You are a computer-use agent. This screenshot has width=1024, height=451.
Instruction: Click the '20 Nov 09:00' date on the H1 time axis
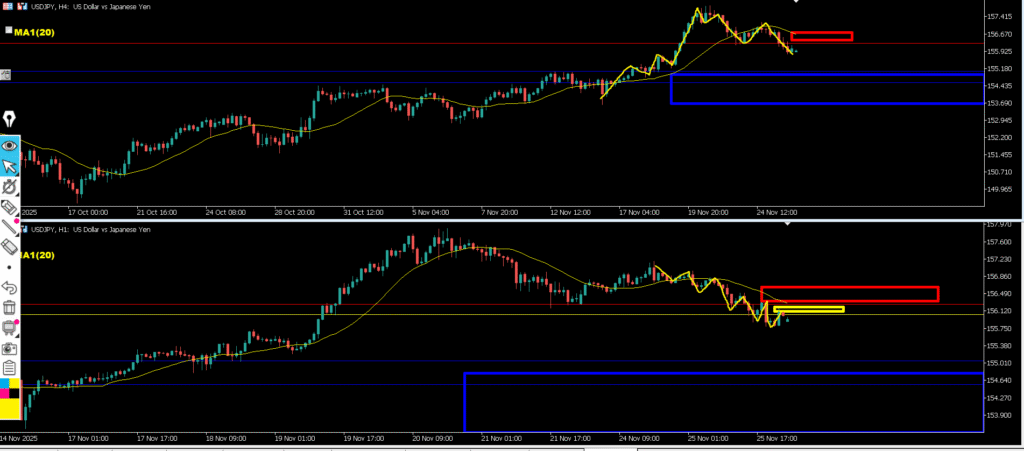pos(432,439)
